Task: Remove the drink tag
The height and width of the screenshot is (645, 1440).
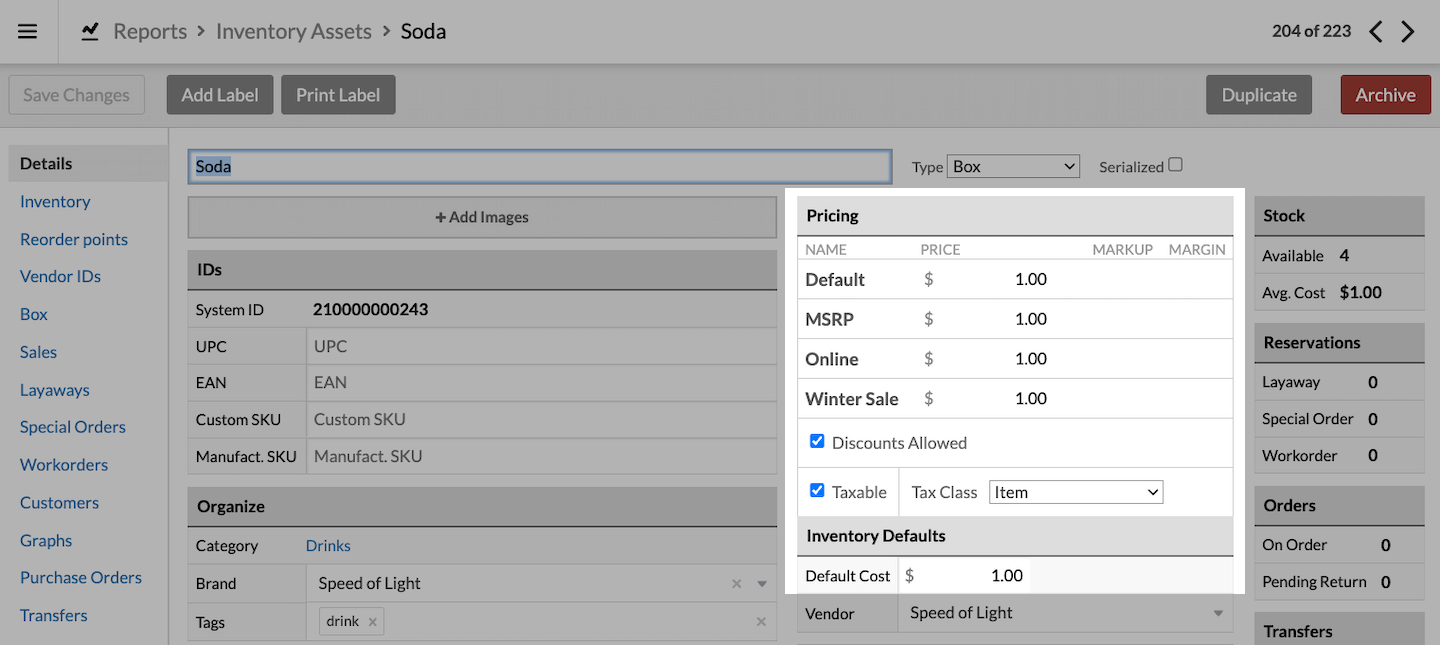Action: pos(372,622)
